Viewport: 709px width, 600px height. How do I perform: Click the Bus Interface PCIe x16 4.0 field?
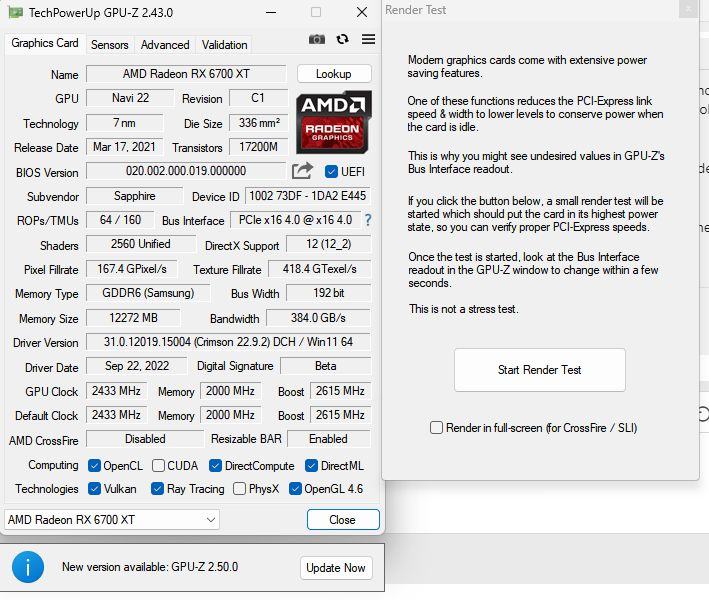(x=295, y=220)
